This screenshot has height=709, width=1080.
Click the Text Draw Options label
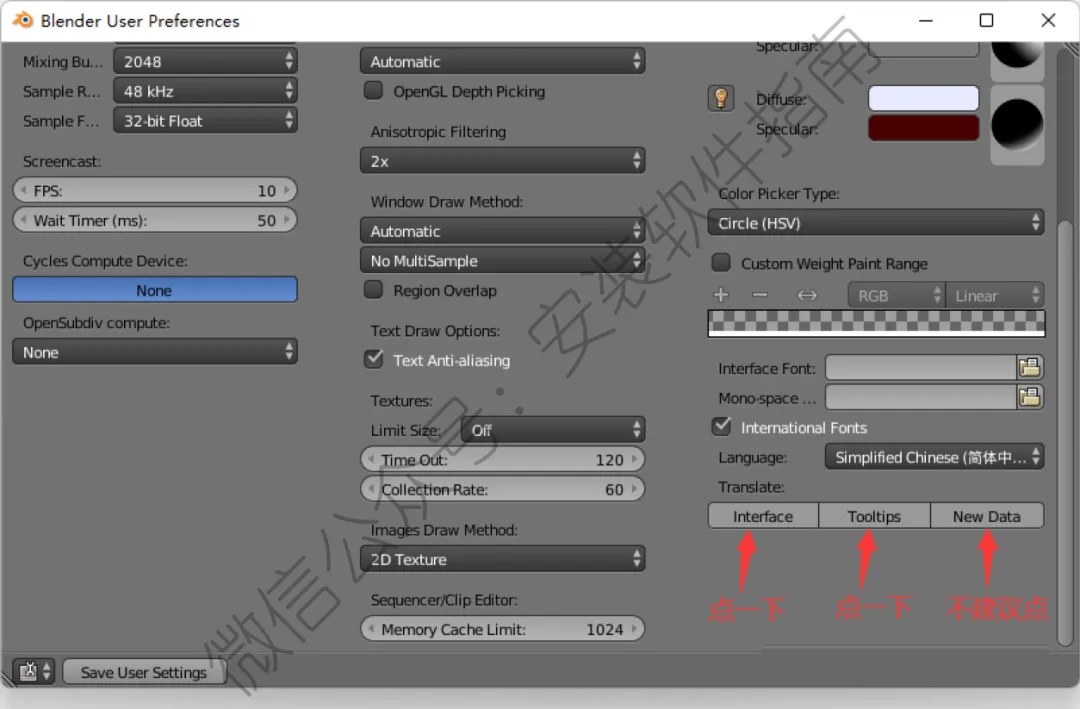click(435, 331)
